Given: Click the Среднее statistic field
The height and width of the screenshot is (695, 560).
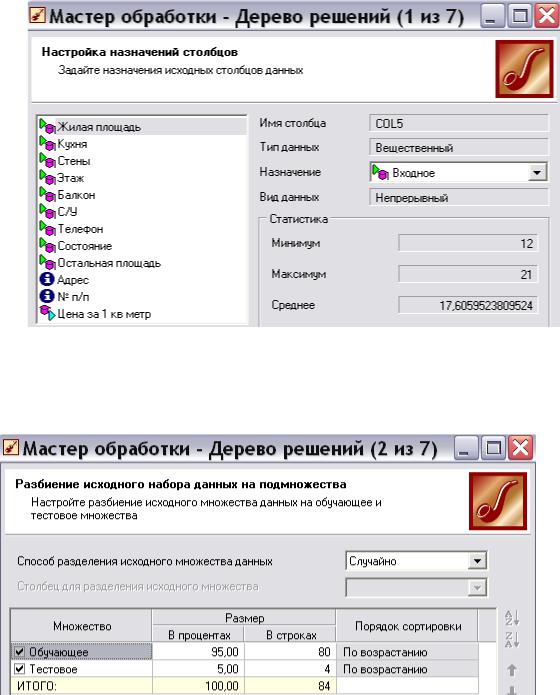Looking at the screenshot, I should [x=468, y=305].
